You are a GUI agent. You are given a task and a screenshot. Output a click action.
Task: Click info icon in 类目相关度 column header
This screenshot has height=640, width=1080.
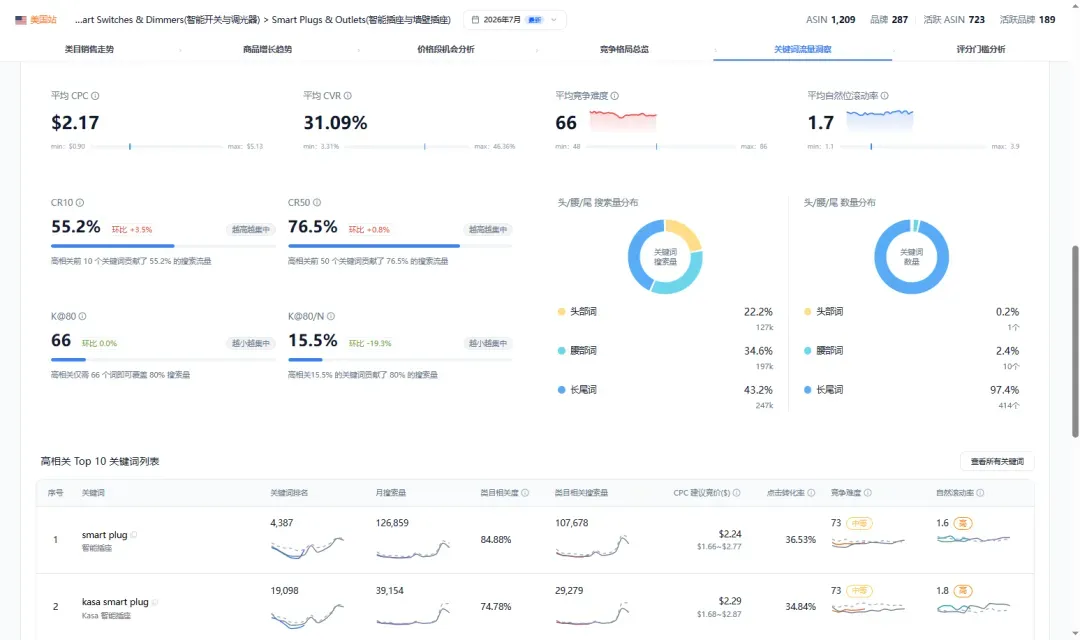[525, 493]
